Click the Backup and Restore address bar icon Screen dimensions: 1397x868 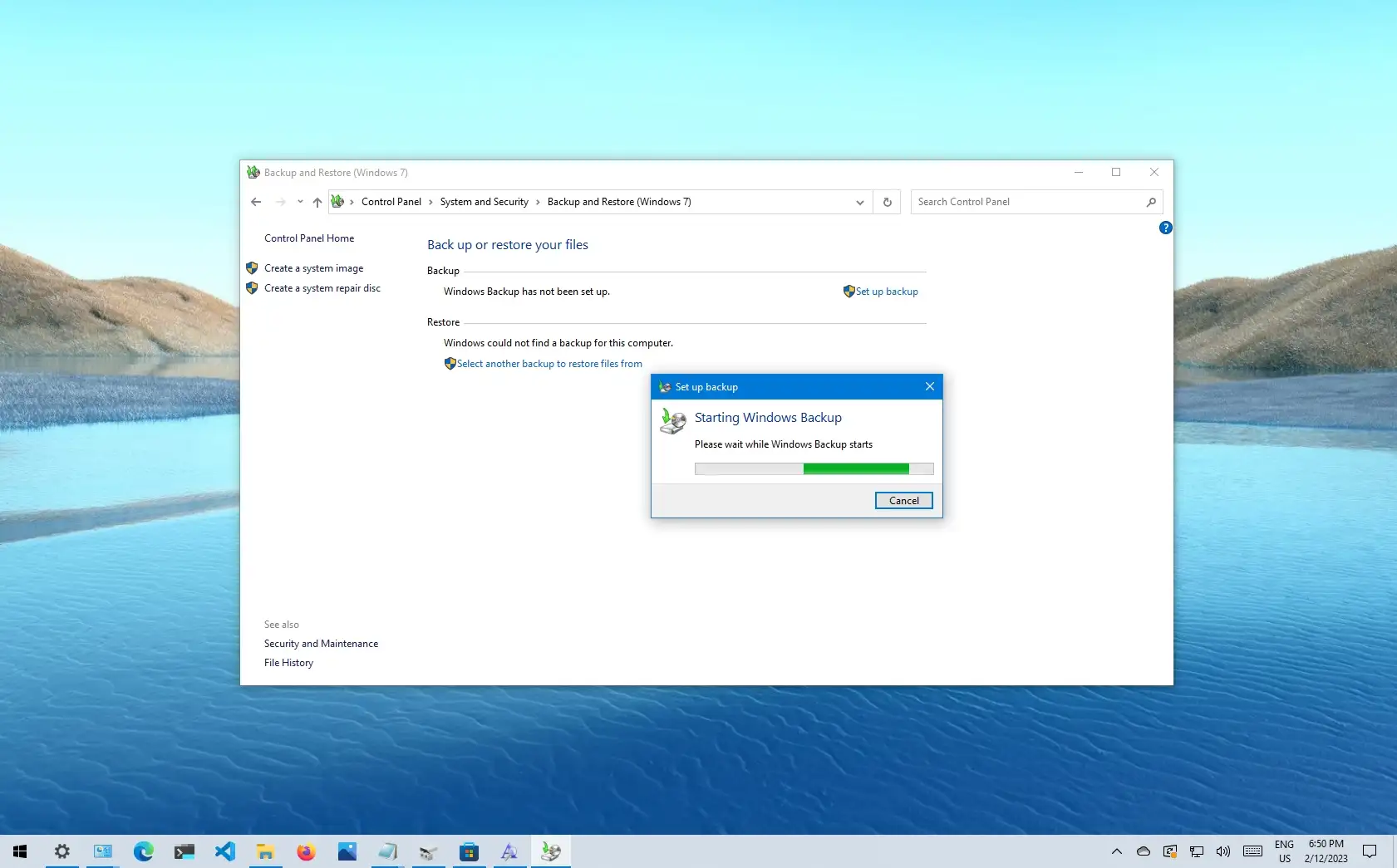pyautogui.click(x=337, y=201)
